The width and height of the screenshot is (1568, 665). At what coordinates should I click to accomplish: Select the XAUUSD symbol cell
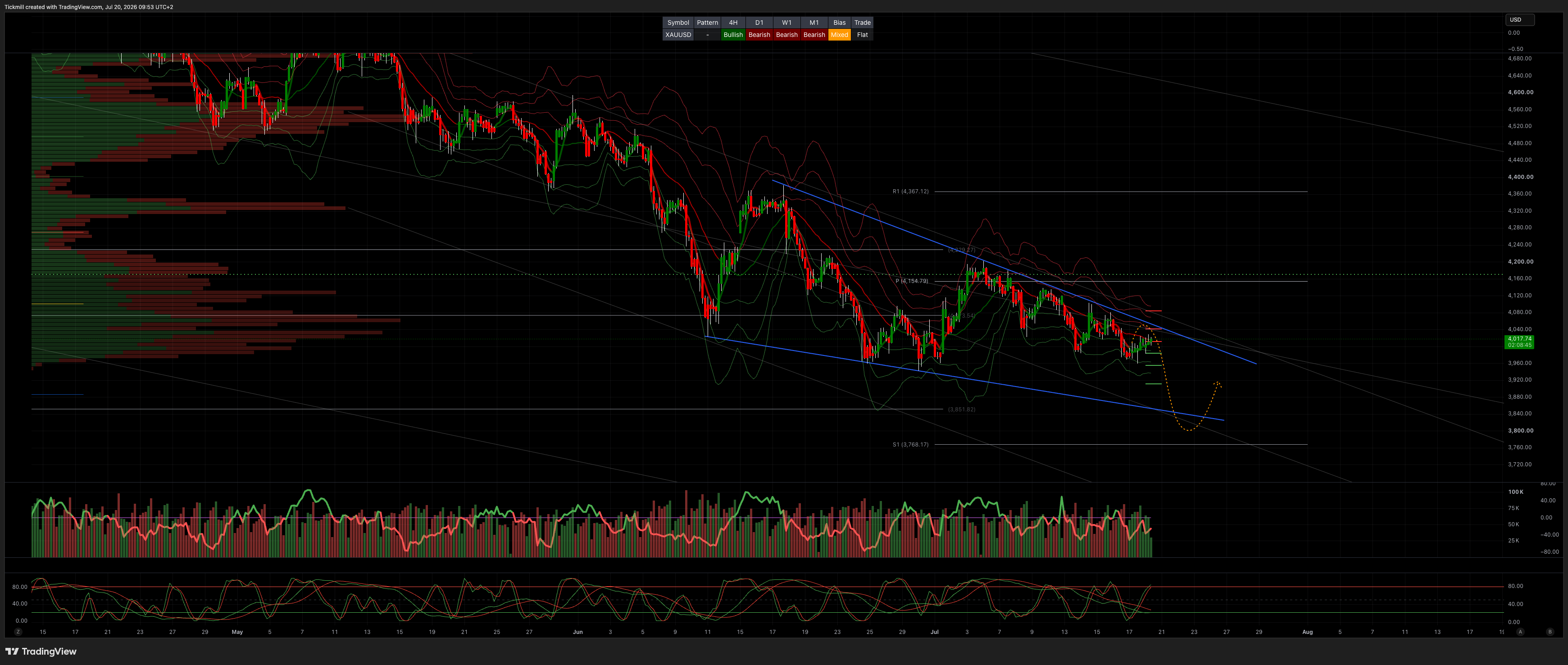pos(678,35)
